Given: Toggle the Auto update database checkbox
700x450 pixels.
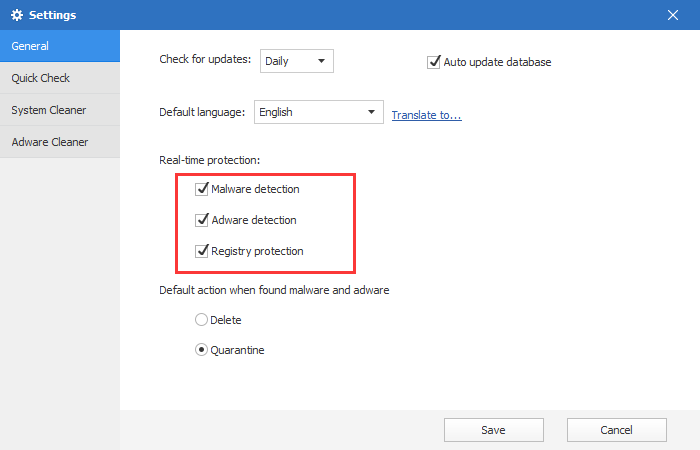Looking at the screenshot, I should (434, 62).
